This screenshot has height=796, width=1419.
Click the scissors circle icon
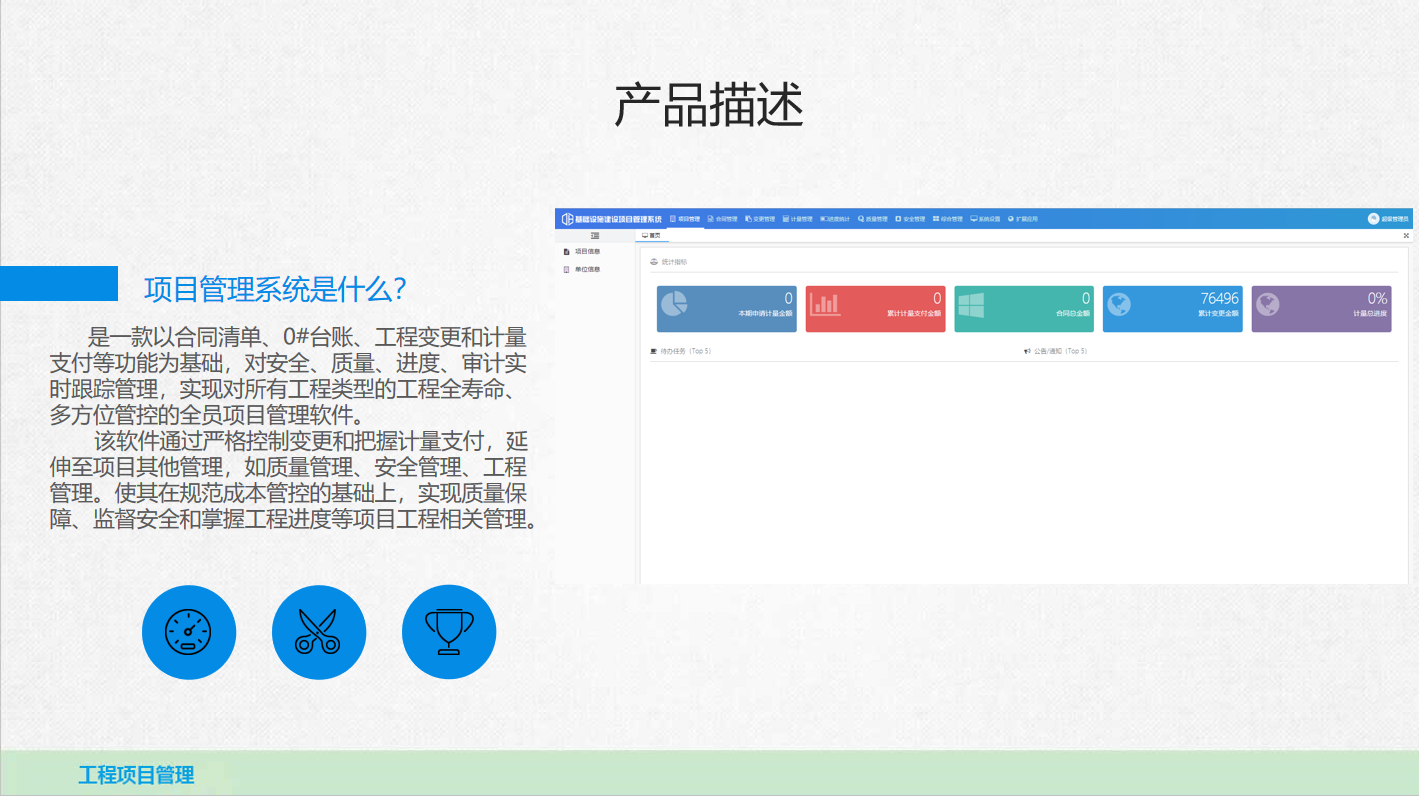319,632
